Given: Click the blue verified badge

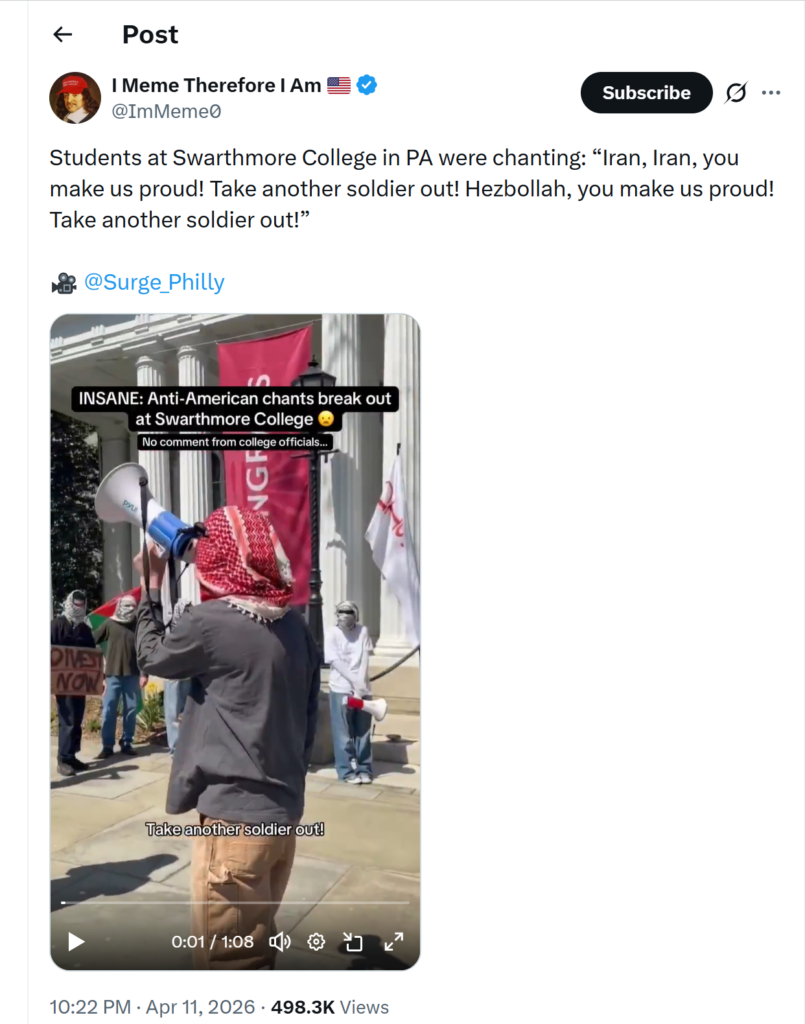Looking at the screenshot, I should coord(367,85).
